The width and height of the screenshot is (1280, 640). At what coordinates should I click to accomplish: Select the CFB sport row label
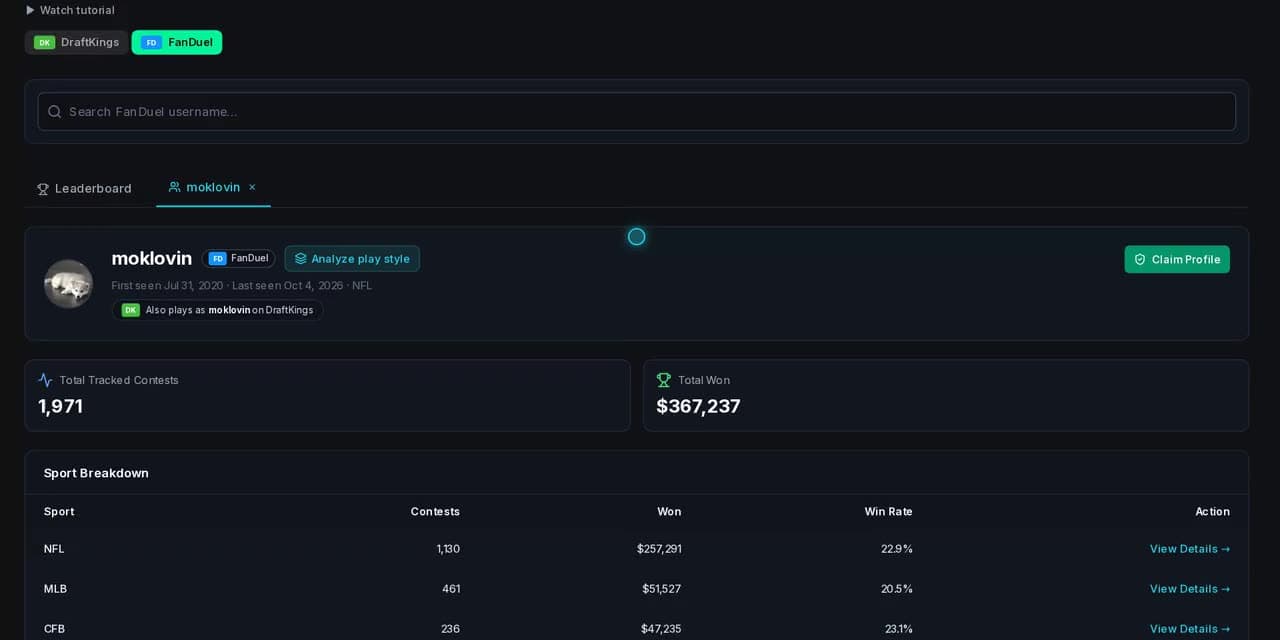tap(55, 629)
